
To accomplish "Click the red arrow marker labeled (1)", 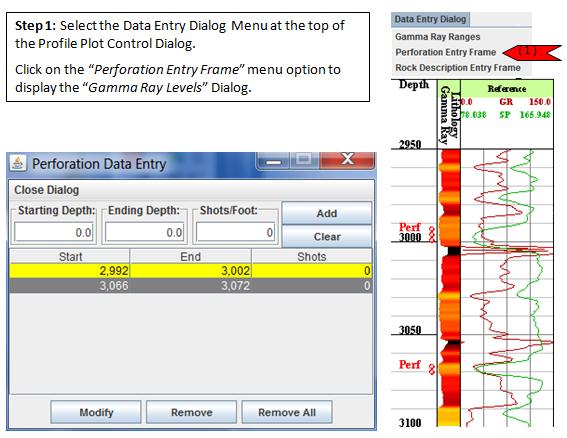I will pos(532,52).
